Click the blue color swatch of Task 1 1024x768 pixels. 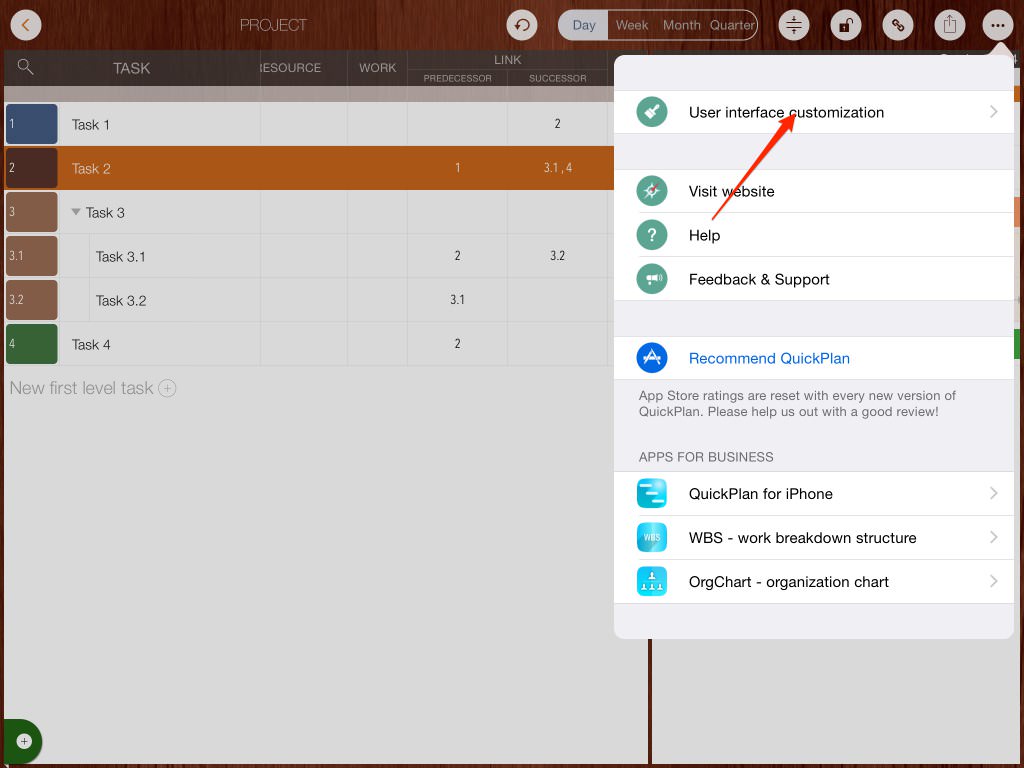click(x=32, y=124)
